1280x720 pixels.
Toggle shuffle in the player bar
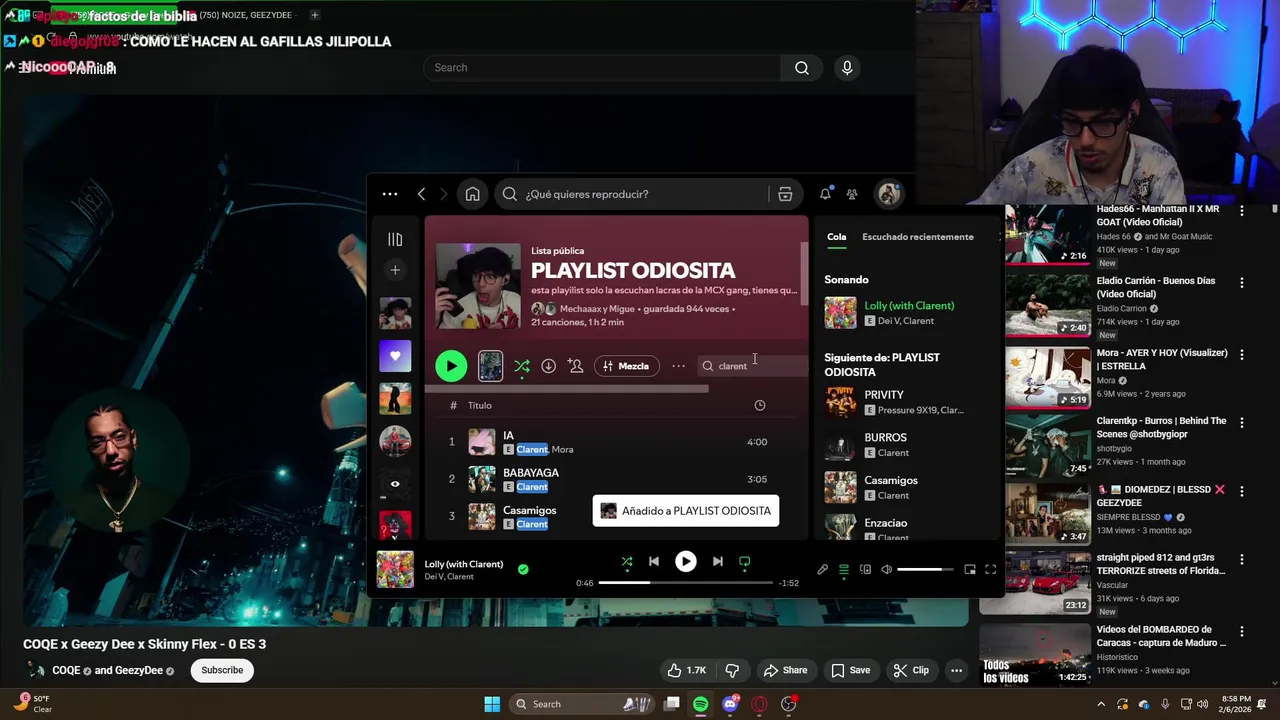click(x=627, y=562)
